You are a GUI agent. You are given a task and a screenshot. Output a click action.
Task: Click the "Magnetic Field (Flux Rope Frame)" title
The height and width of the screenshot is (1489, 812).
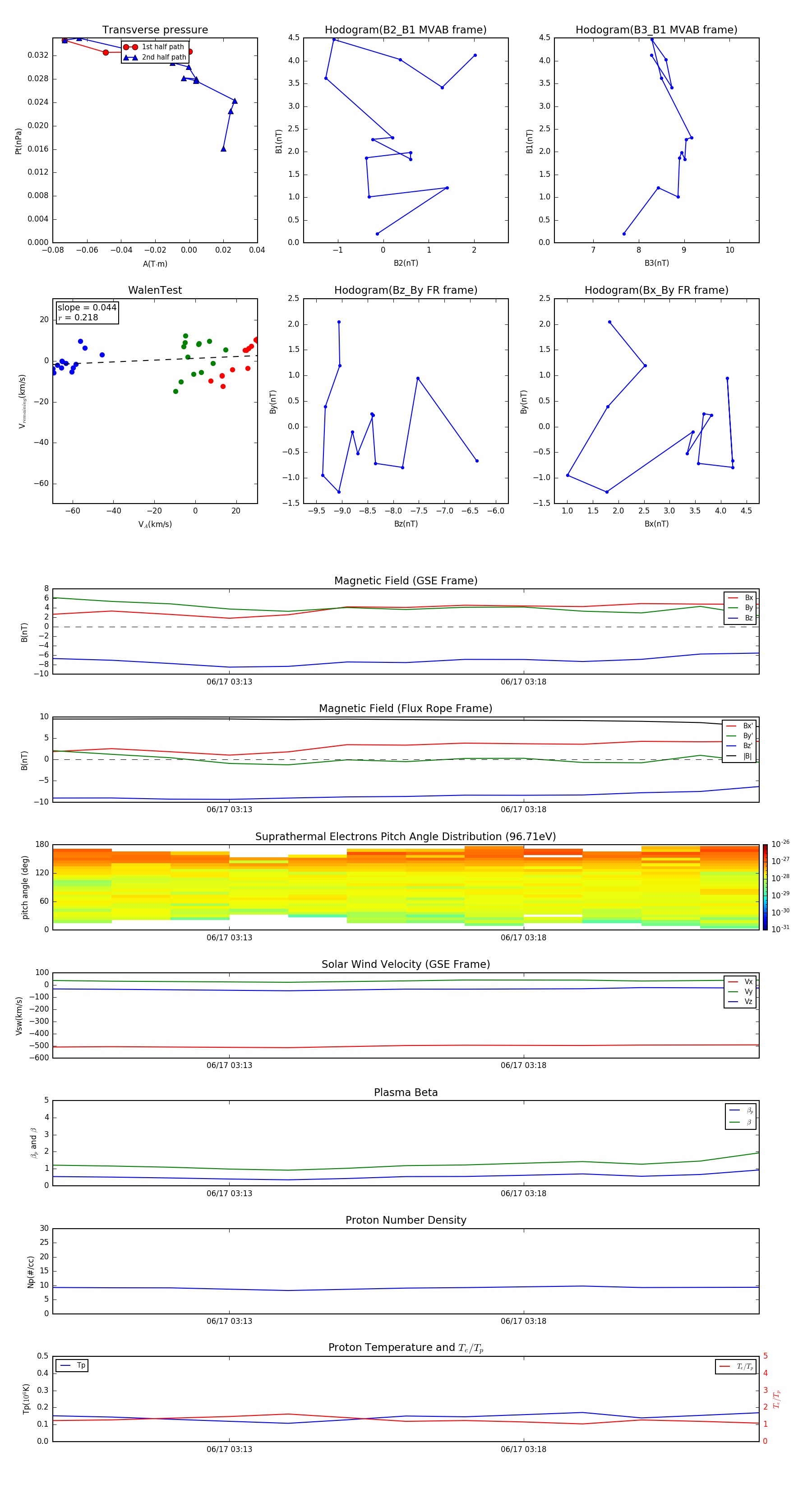[x=406, y=709]
